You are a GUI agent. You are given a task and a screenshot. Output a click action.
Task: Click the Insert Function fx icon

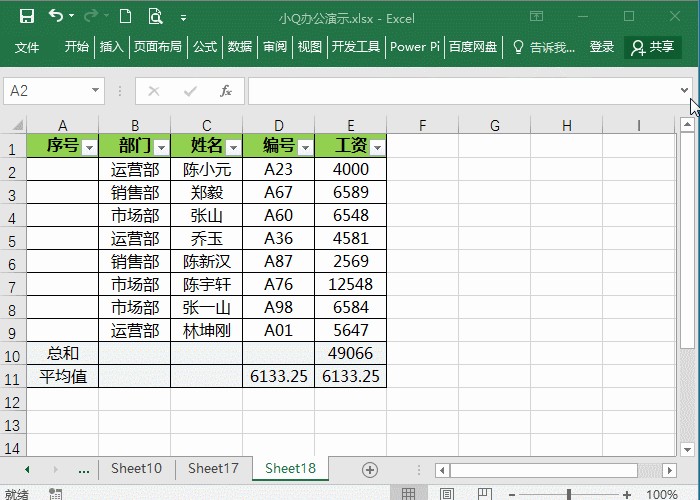pyautogui.click(x=226, y=91)
